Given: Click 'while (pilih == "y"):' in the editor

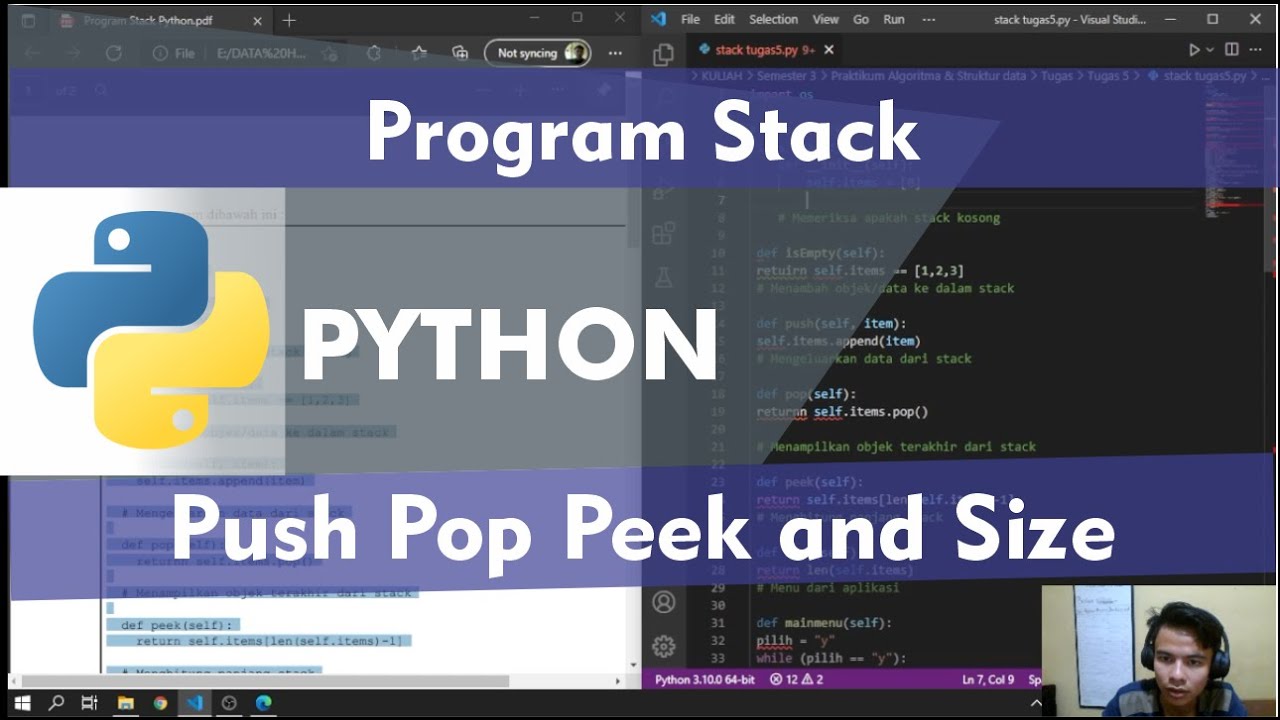Looking at the screenshot, I should pos(830,658).
